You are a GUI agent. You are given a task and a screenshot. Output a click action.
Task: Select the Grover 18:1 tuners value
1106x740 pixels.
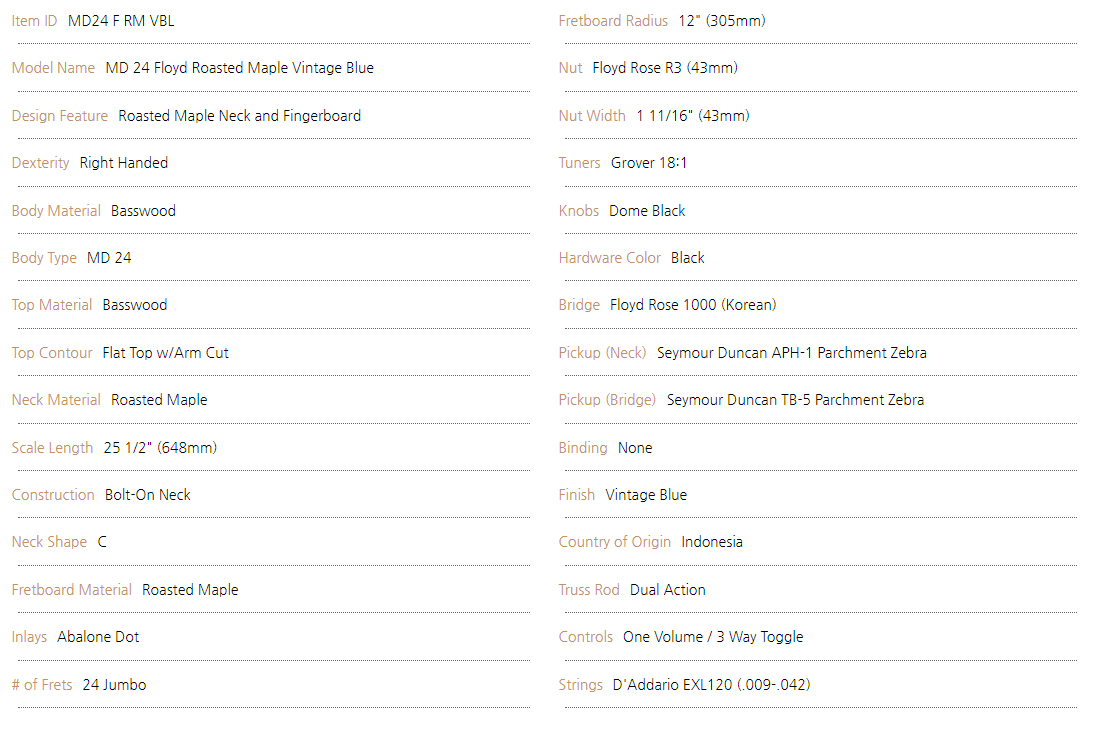649,163
